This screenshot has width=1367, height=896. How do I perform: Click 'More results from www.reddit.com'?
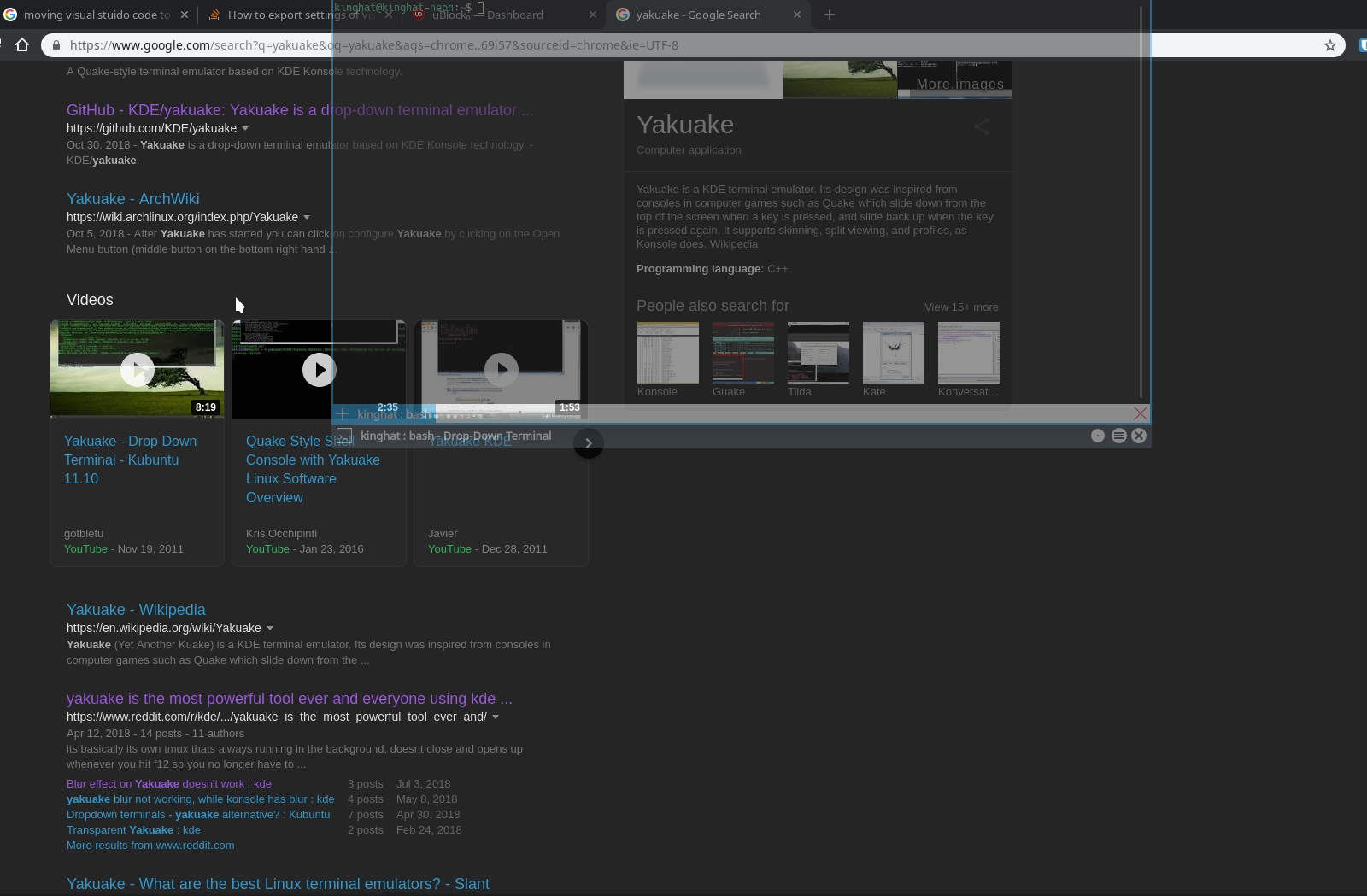pos(150,845)
